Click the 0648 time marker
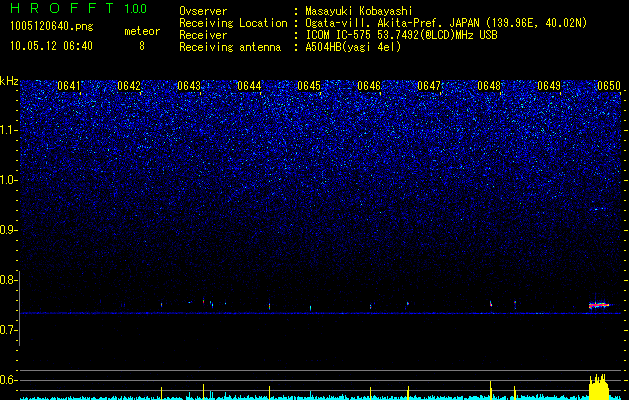This screenshot has width=629, height=400. click(489, 86)
